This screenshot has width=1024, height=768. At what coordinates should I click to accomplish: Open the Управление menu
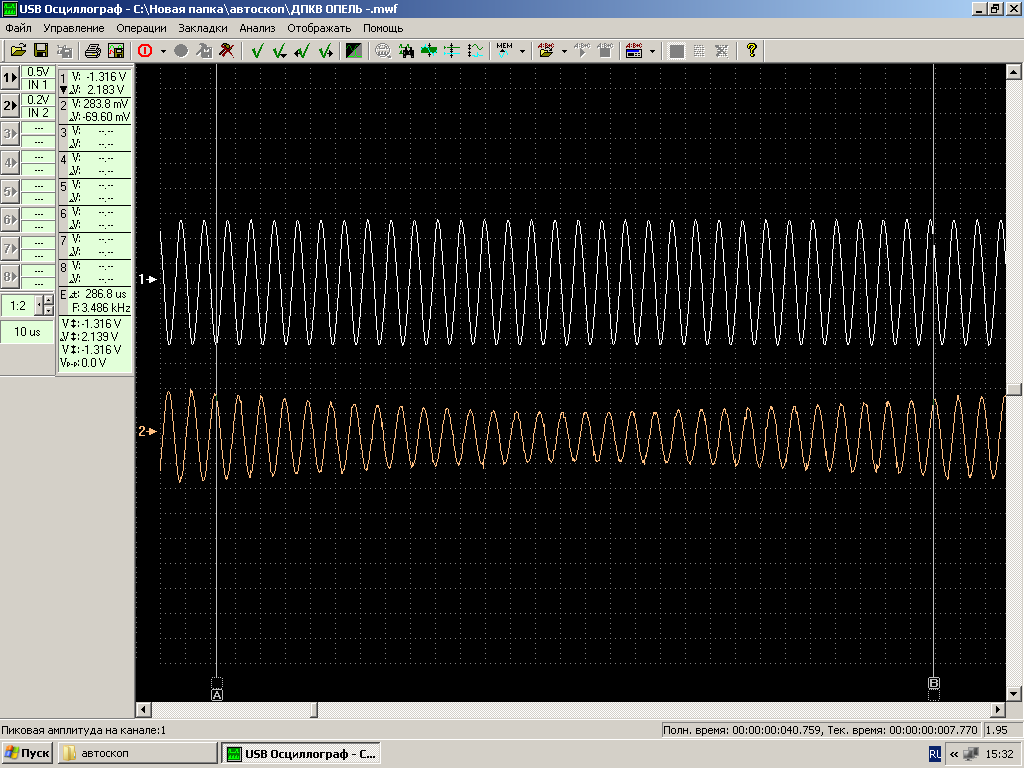(x=74, y=28)
